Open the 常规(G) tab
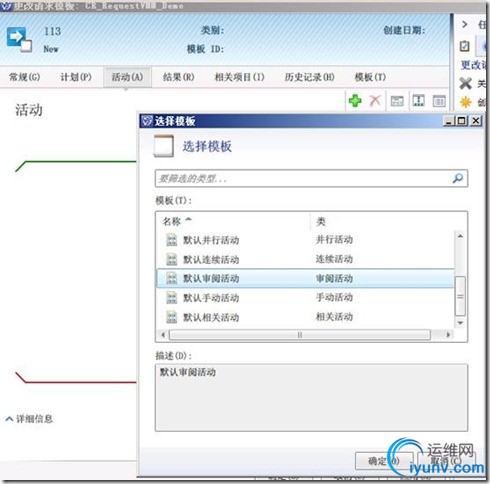 [x=24, y=77]
